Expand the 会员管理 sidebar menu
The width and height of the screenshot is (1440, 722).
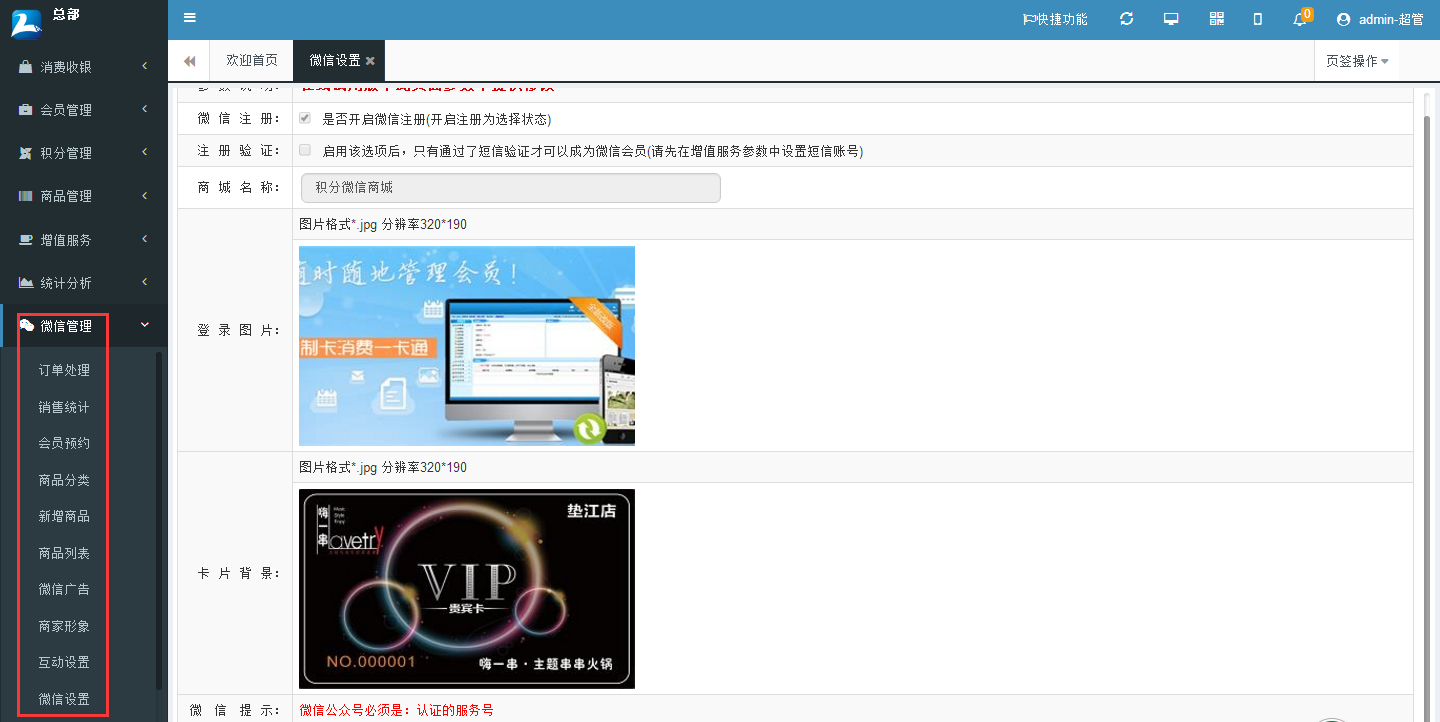[84, 110]
